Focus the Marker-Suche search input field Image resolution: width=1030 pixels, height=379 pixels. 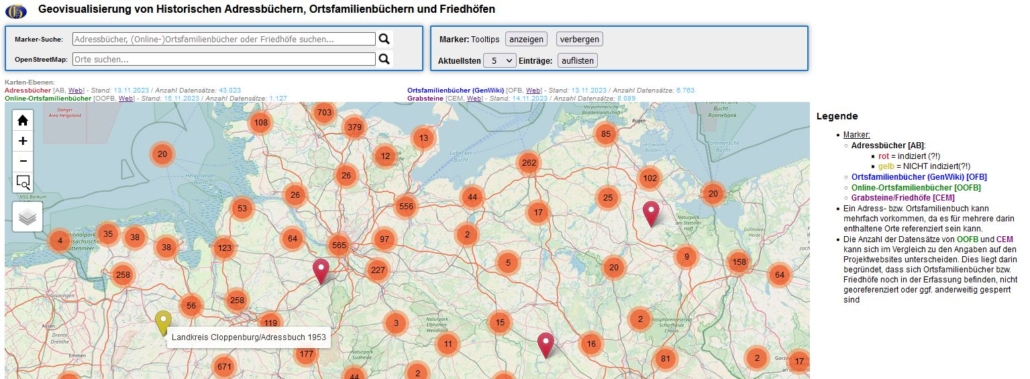coord(223,39)
